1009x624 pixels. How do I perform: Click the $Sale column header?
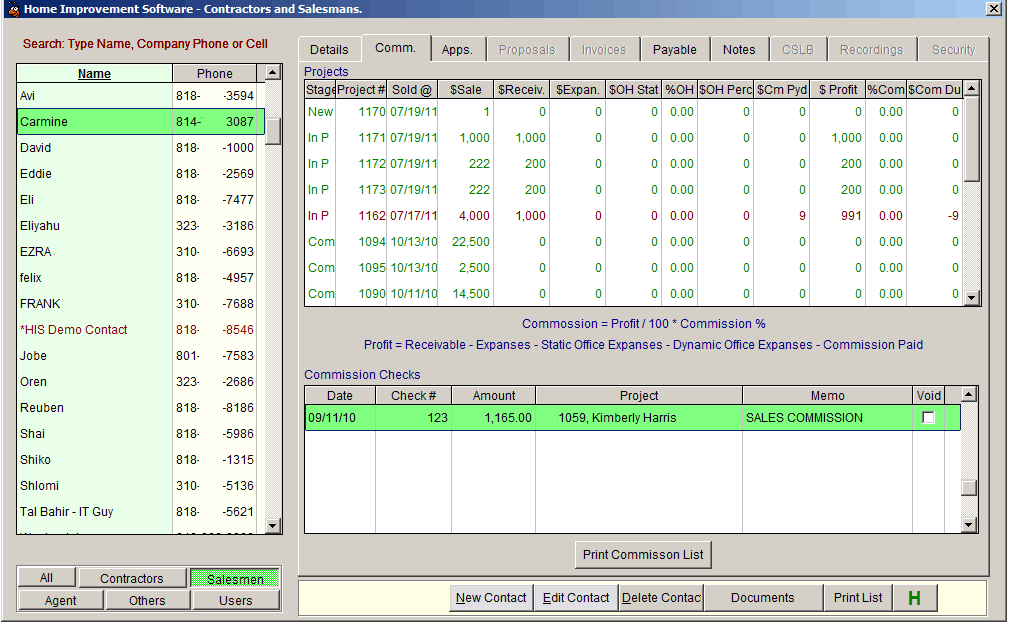coord(465,89)
